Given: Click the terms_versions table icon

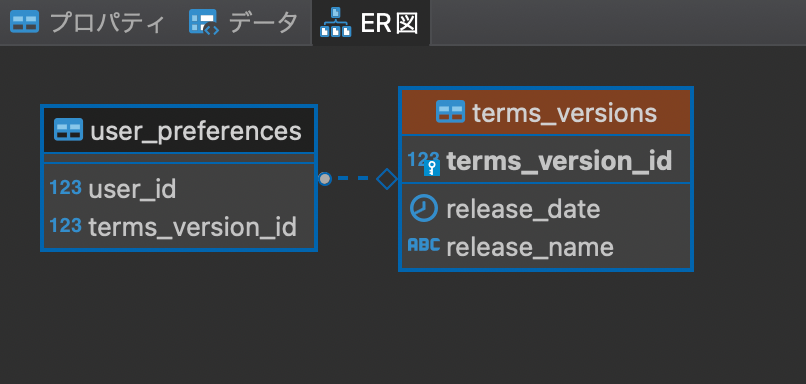Looking at the screenshot, I should pyautogui.click(x=450, y=112).
